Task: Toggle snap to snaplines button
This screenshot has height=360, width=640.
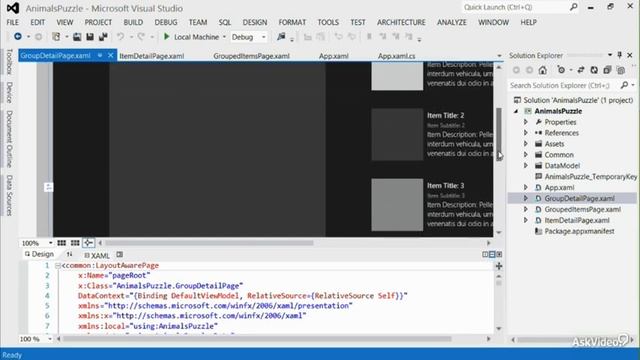Action: tap(88, 243)
